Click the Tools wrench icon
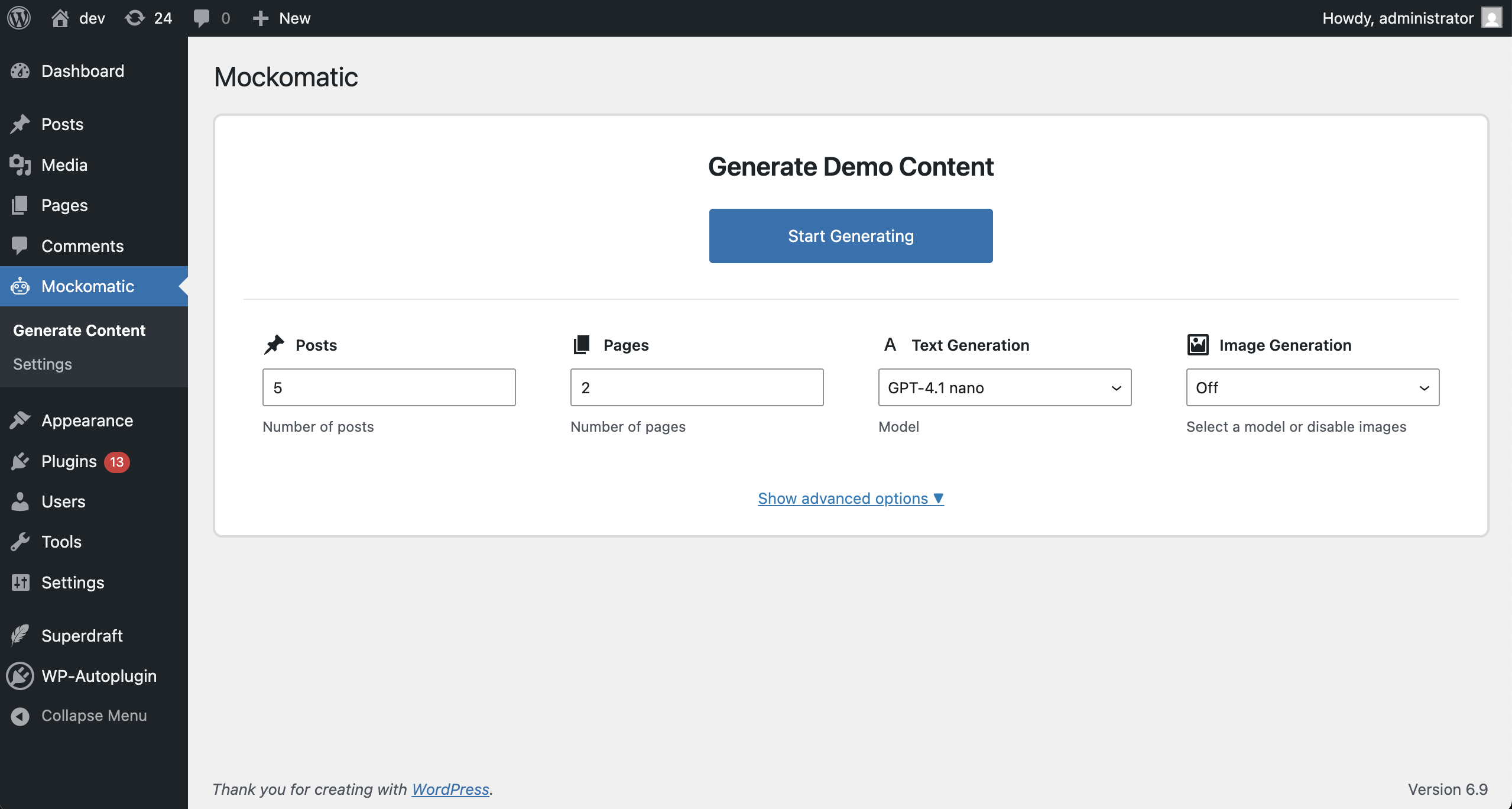1512x809 pixels. [x=20, y=542]
